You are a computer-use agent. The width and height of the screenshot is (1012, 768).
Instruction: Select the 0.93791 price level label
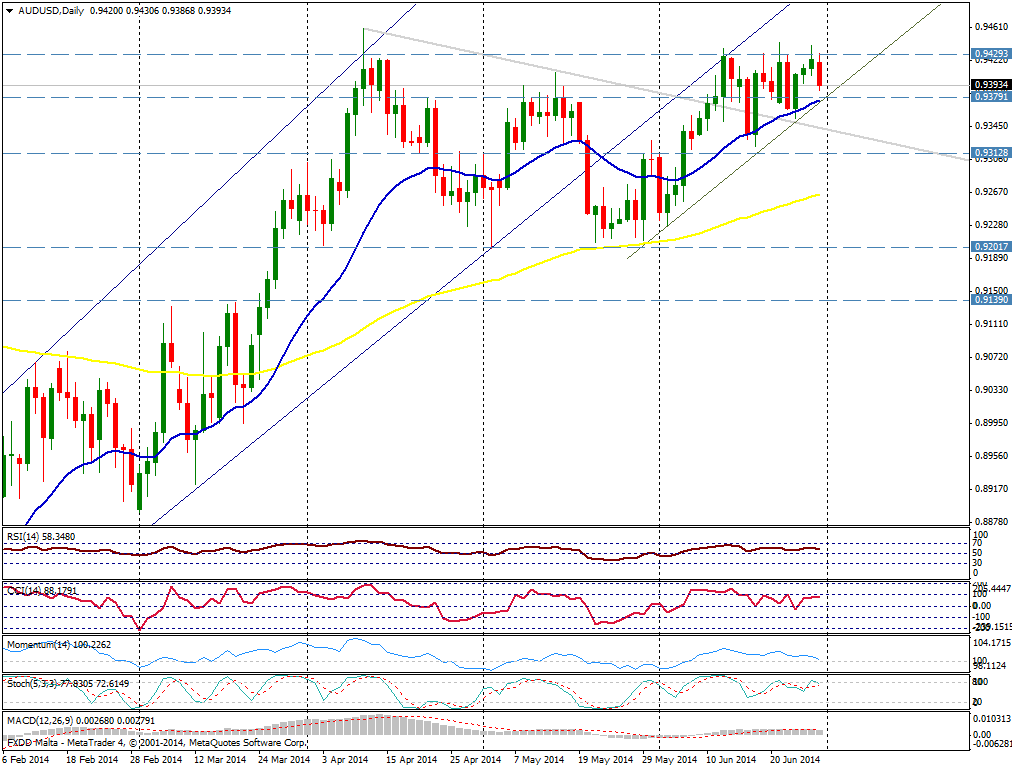tap(989, 97)
